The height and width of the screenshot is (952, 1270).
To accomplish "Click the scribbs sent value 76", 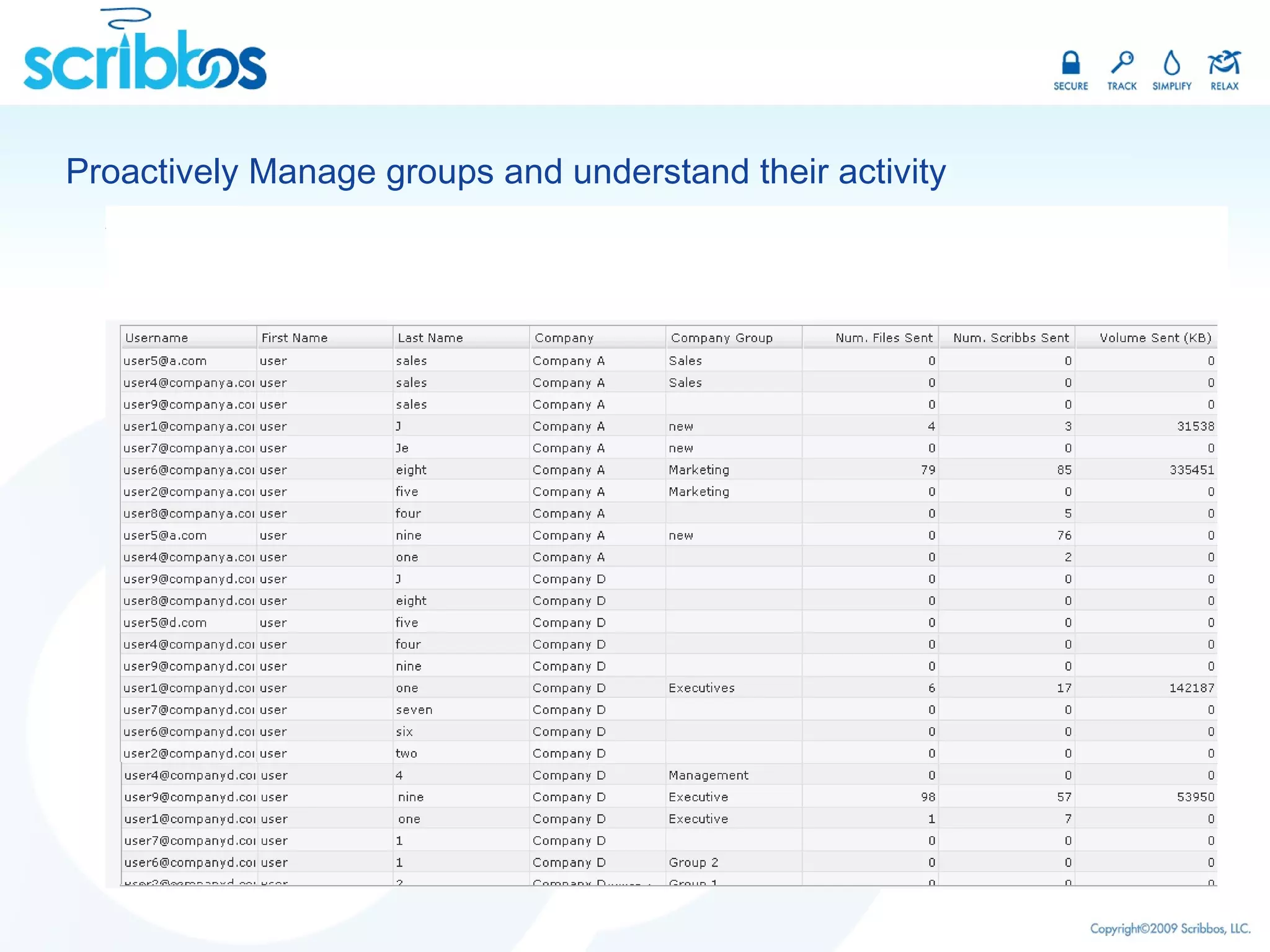I will 1064,535.
